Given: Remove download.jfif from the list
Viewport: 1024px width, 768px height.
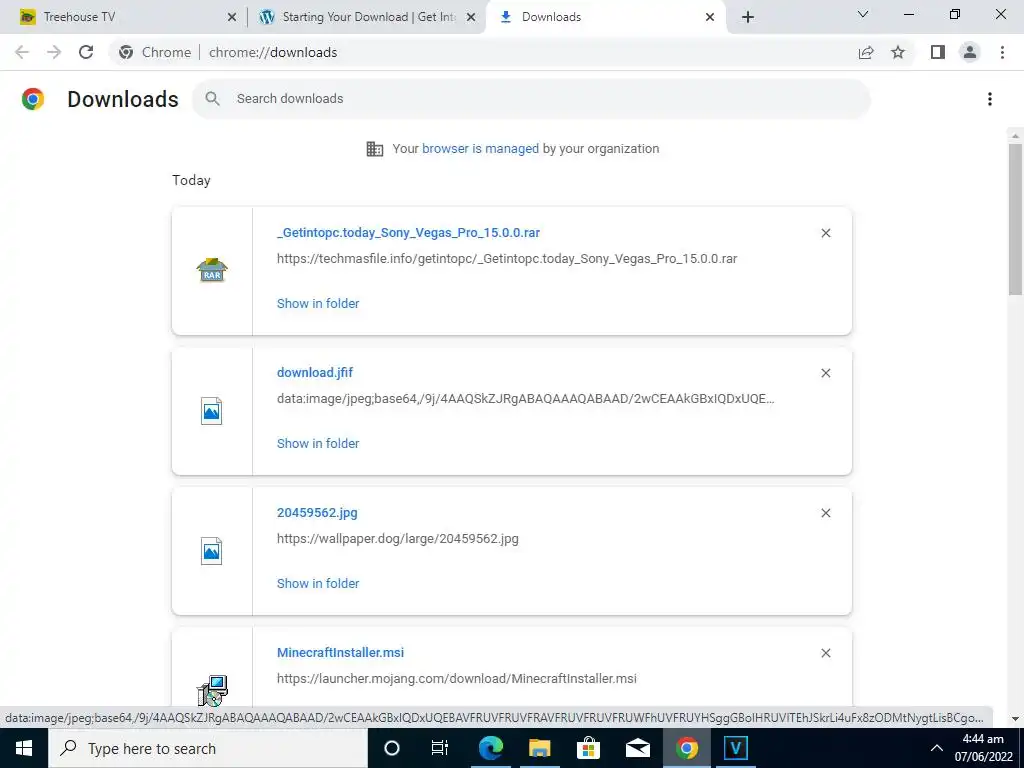Looking at the screenshot, I should tap(825, 373).
